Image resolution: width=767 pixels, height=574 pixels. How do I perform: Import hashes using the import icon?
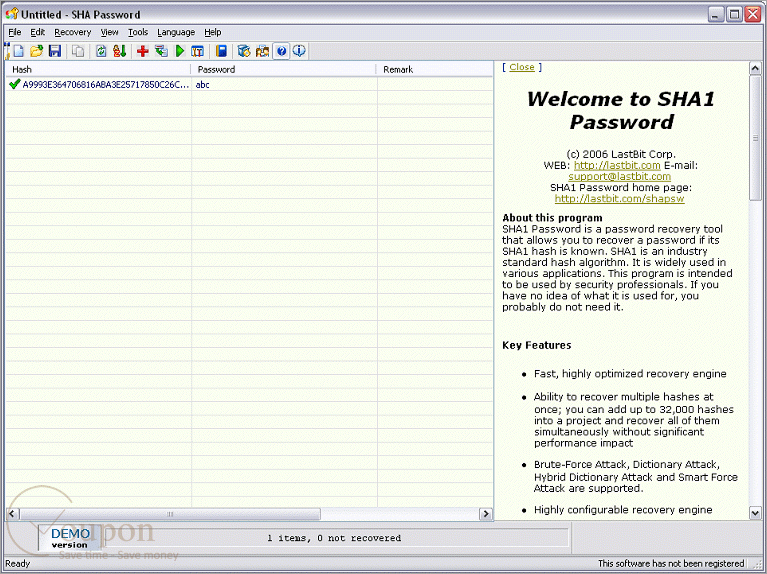point(161,51)
